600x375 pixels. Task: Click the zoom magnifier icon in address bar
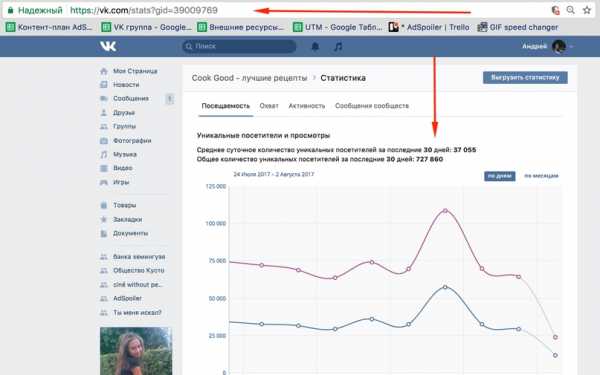point(570,10)
